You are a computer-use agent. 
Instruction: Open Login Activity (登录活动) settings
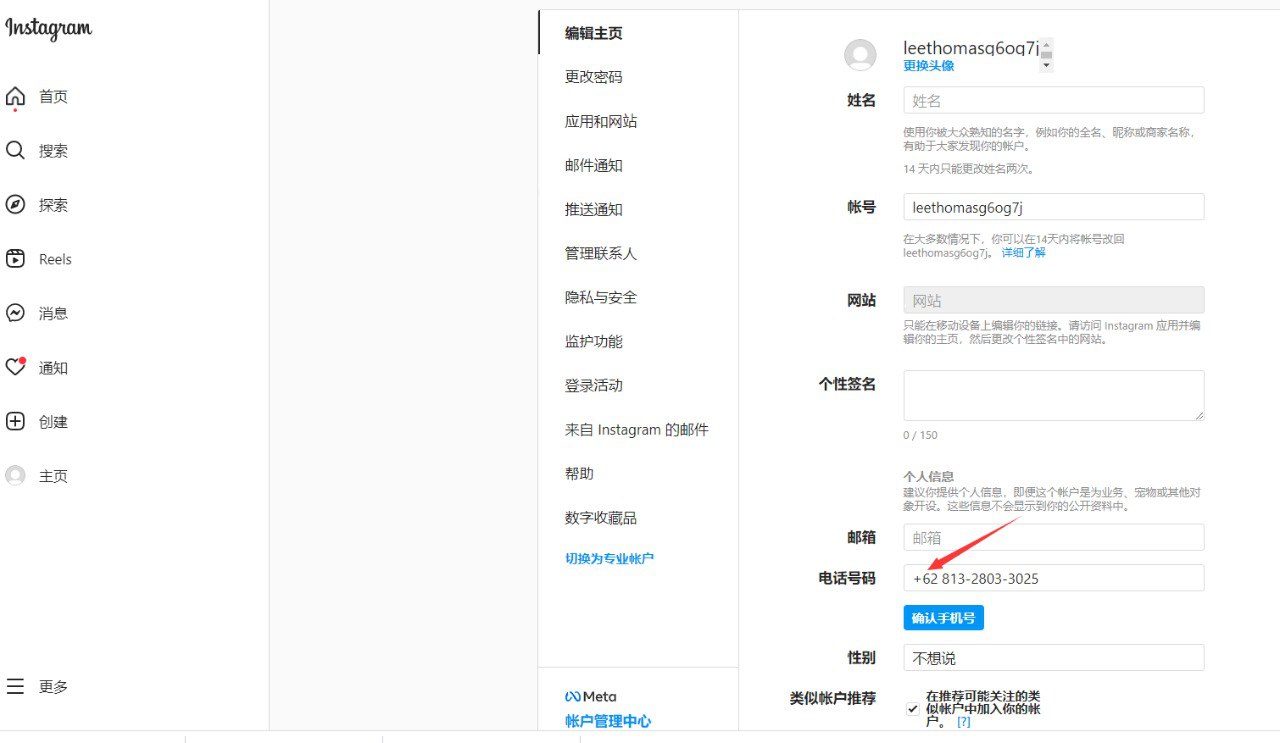593,385
